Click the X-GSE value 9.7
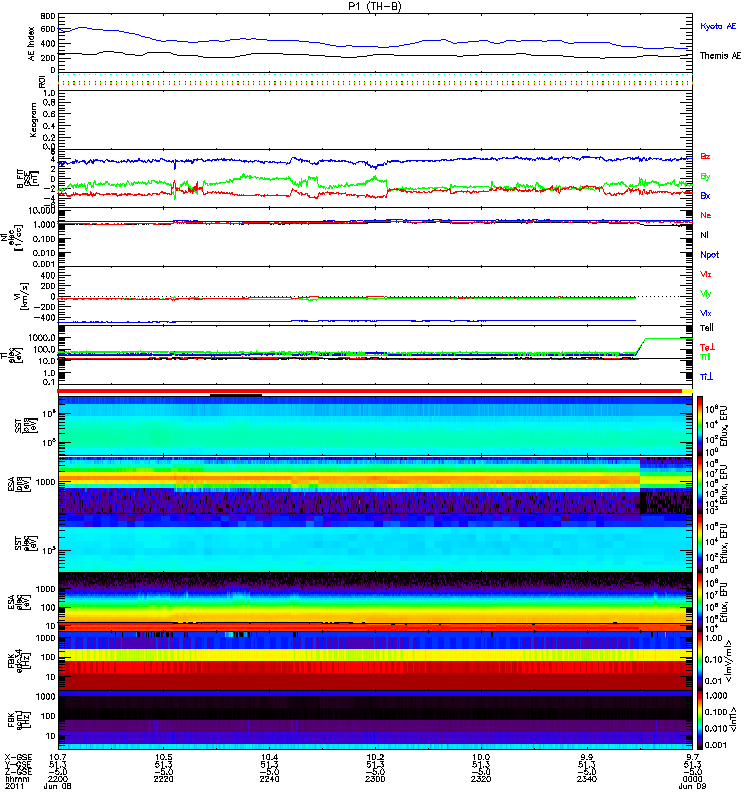 click(692, 757)
